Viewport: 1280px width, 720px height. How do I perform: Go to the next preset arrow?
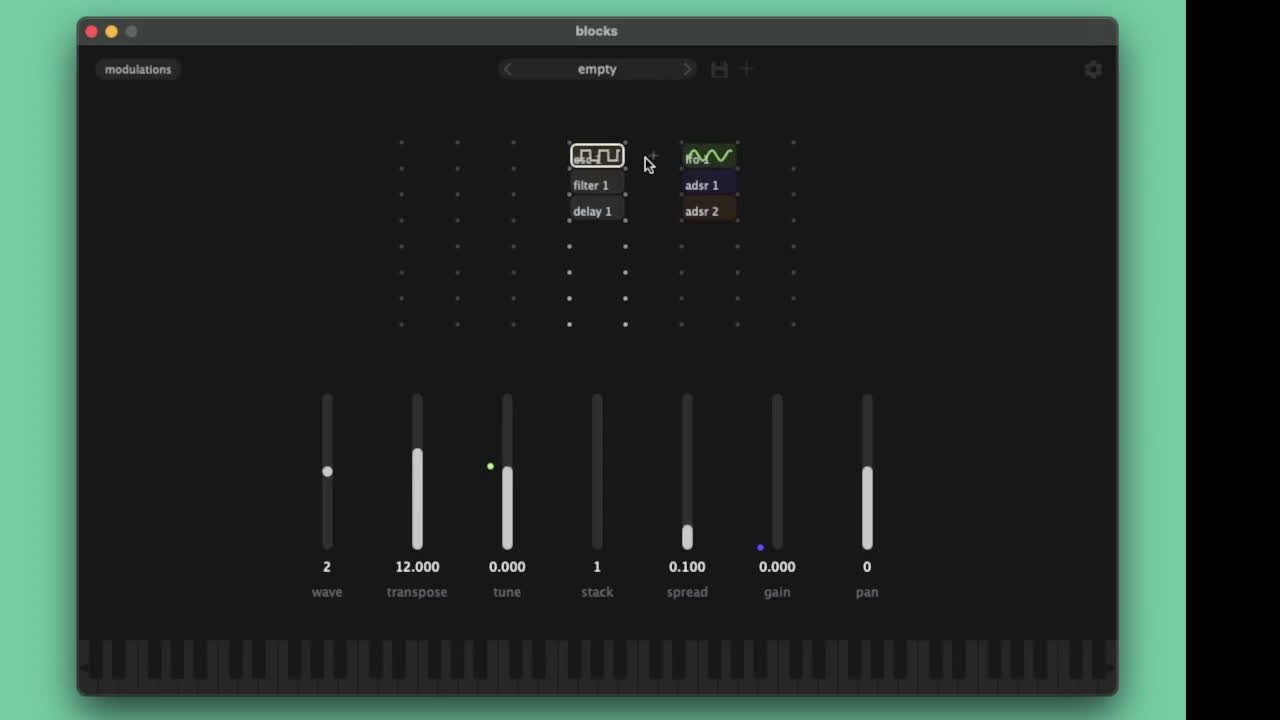tap(687, 69)
